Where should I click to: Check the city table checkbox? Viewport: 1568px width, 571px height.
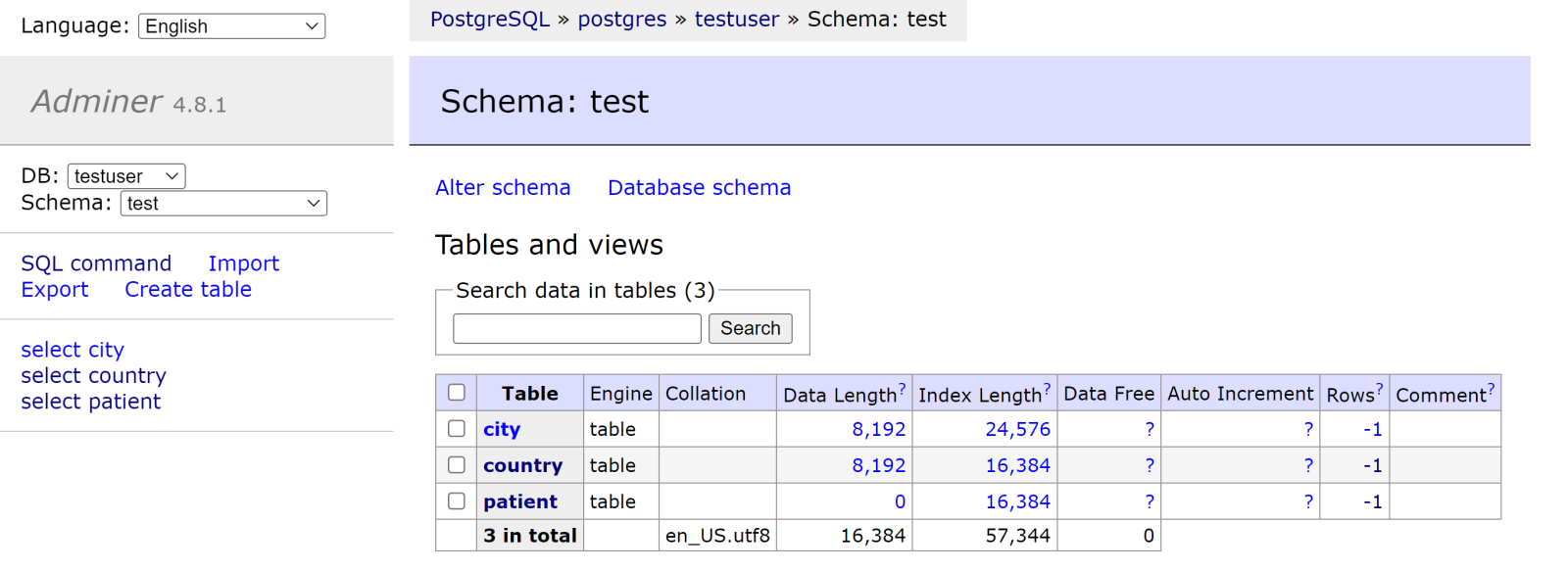click(x=457, y=429)
